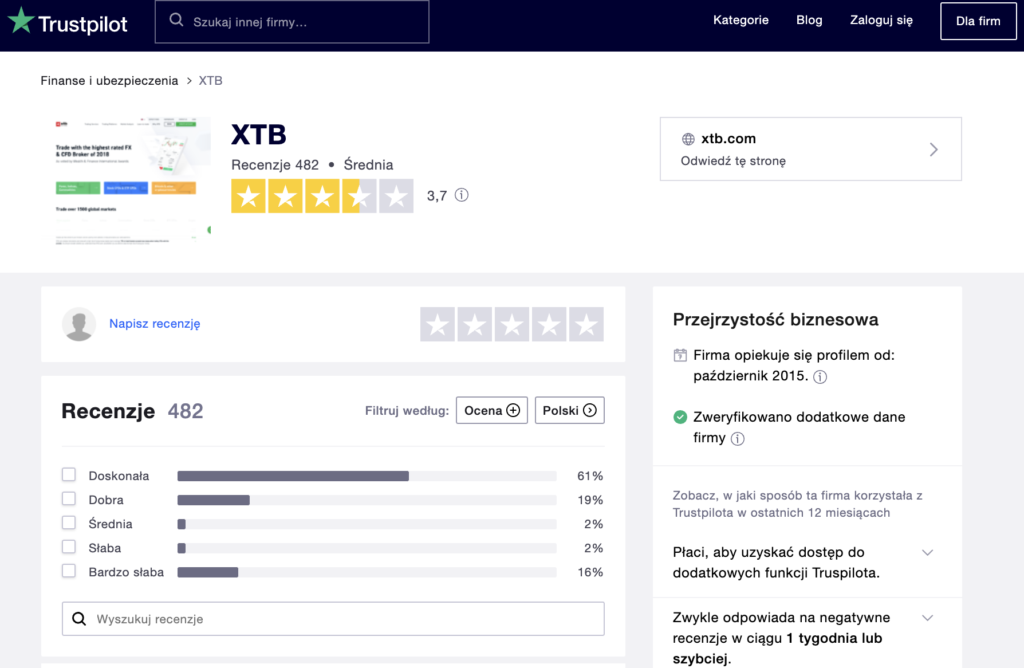Click the Dobra 19% rating bar

click(x=367, y=500)
